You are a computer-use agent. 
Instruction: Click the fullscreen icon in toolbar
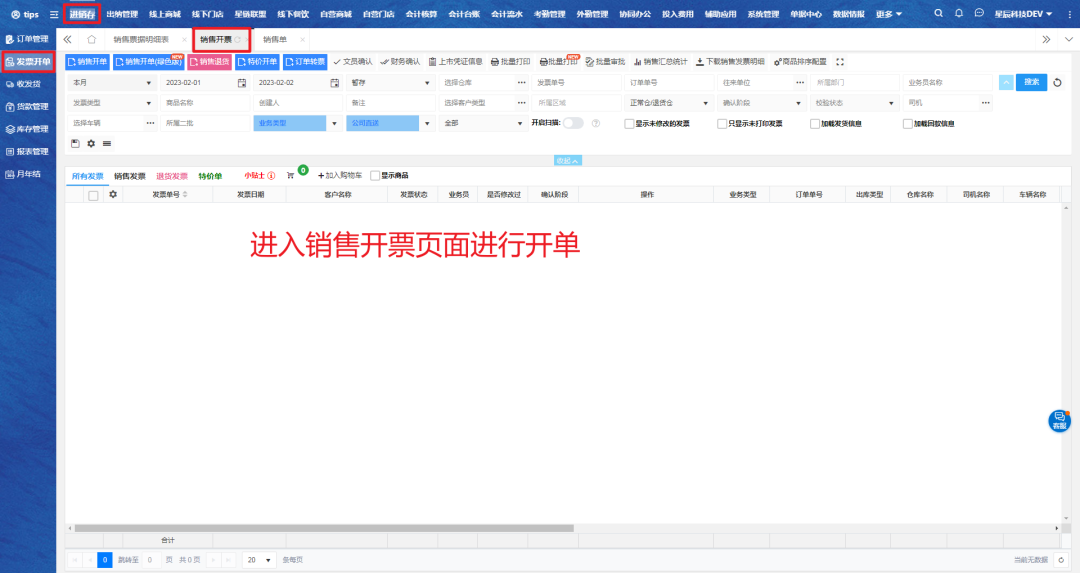click(840, 62)
